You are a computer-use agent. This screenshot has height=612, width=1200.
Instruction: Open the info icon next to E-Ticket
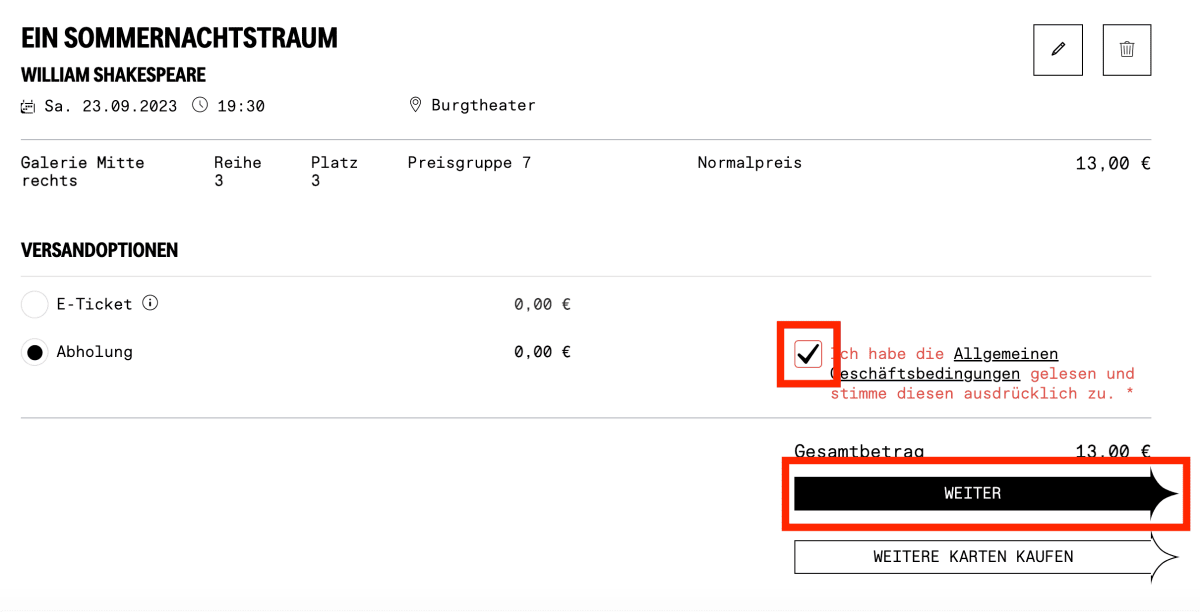150,303
